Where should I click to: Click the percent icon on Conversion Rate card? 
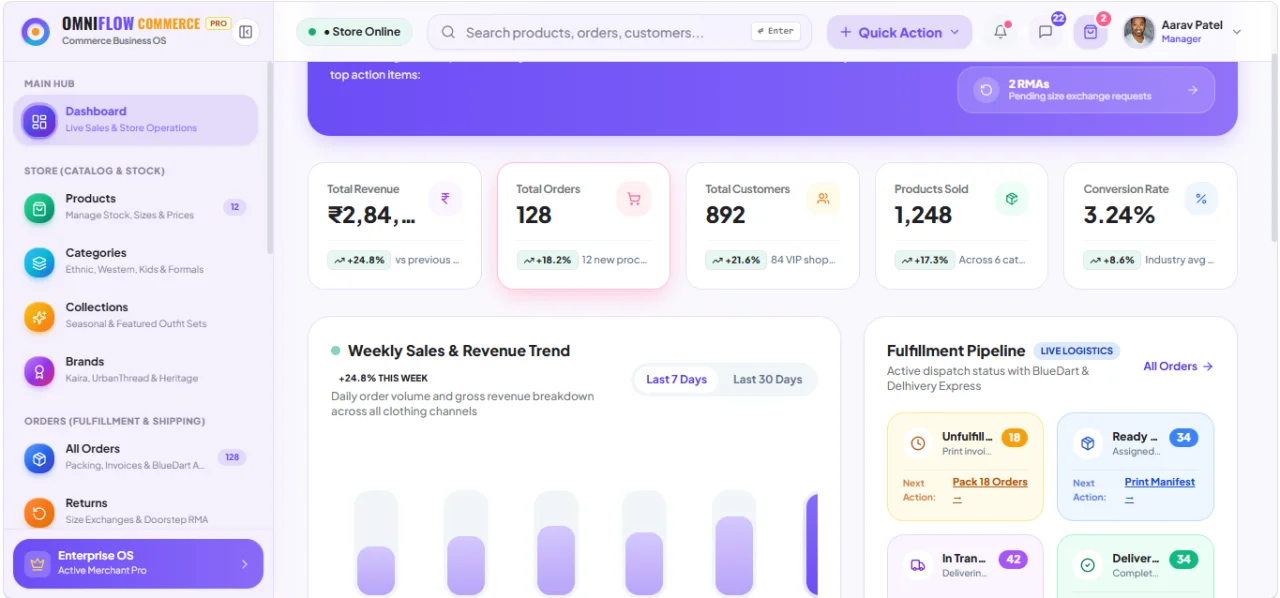(1201, 198)
